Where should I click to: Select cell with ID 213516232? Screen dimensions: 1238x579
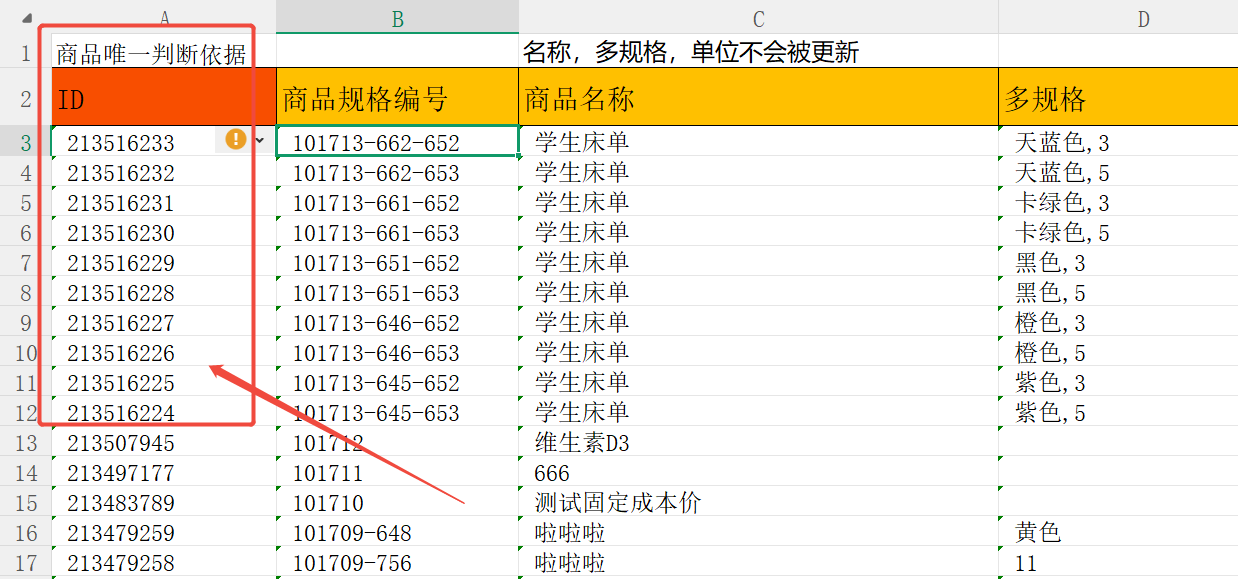pyautogui.click(x=121, y=173)
